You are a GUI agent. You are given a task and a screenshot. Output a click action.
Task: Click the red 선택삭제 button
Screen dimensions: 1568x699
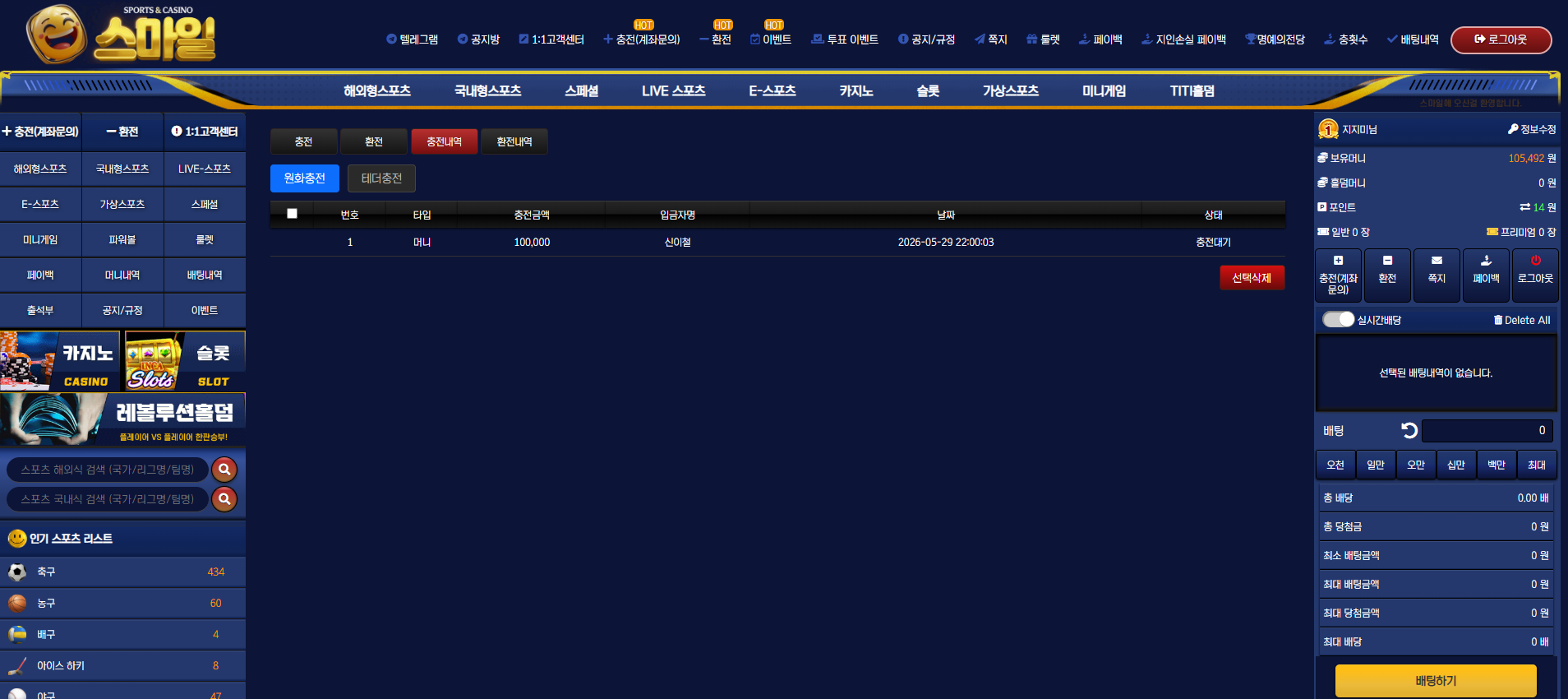[x=1252, y=278]
